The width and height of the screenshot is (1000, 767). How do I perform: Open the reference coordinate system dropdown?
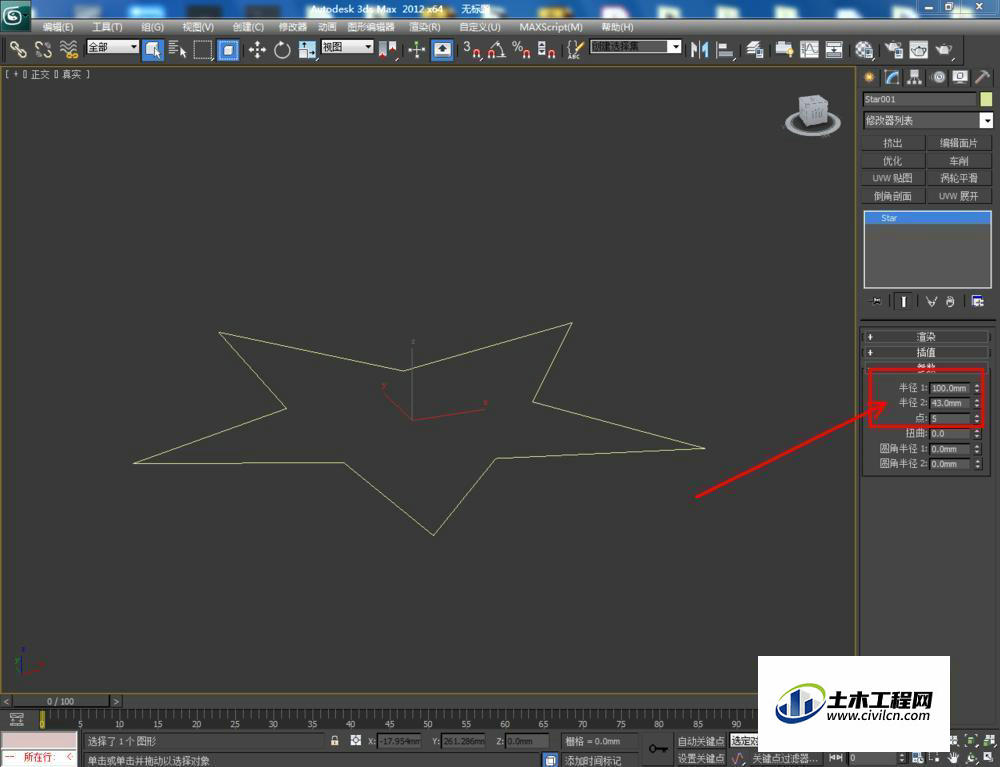(348, 47)
